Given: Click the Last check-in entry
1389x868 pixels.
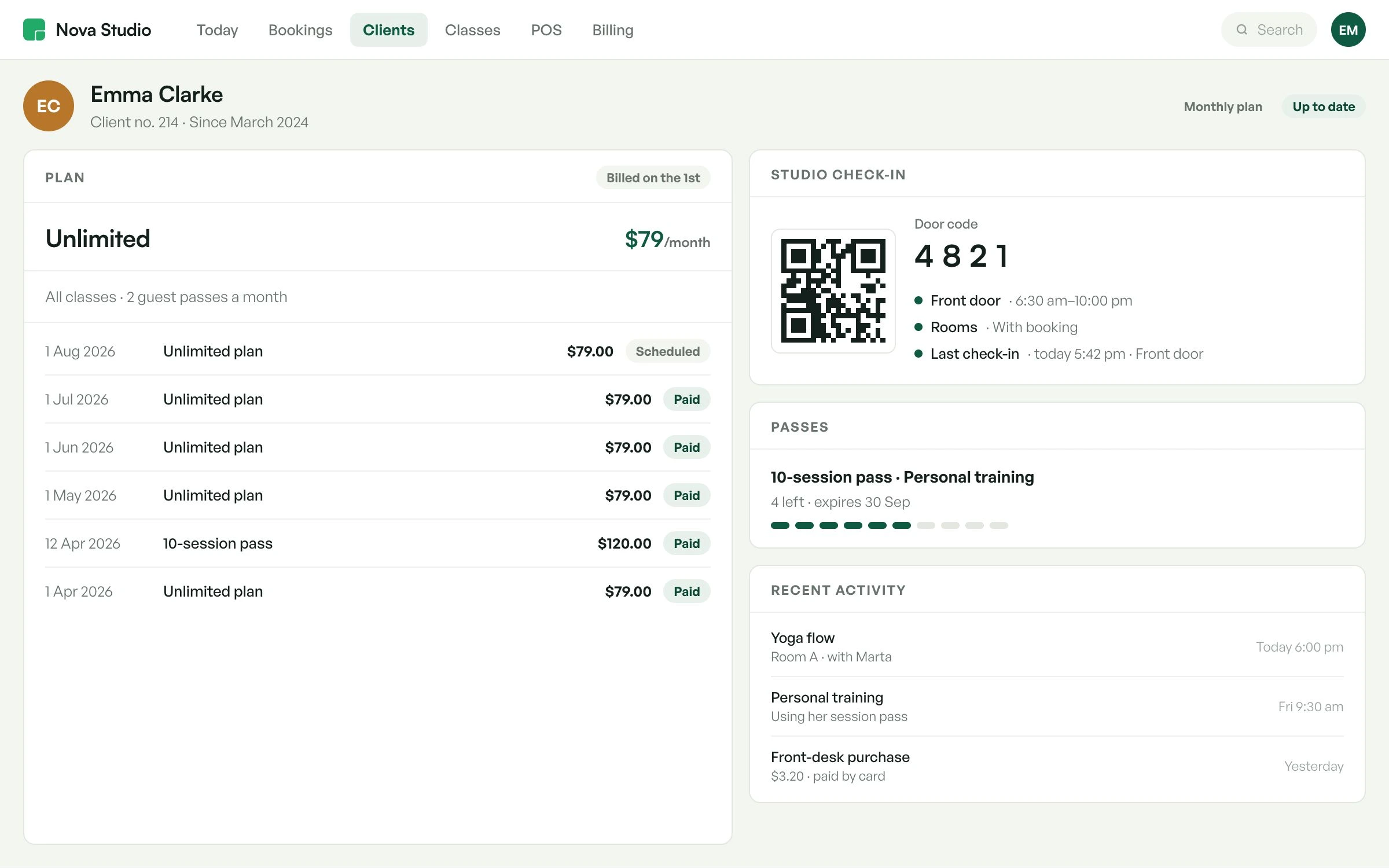Looking at the screenshot, I should (x=1059, y=354).
